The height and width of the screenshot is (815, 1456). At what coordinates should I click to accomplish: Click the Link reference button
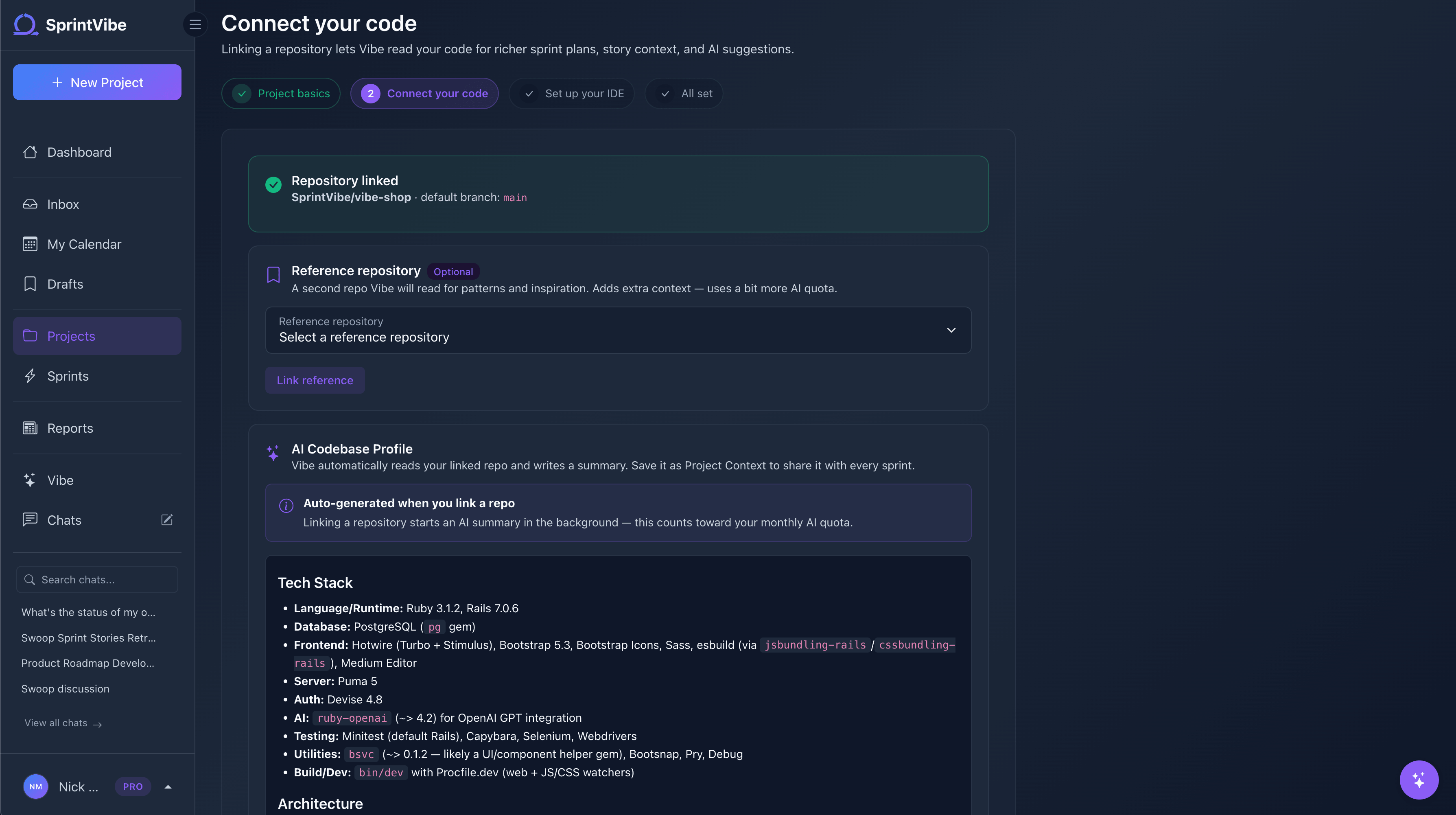pyautogui.click(x=315, y=380)
